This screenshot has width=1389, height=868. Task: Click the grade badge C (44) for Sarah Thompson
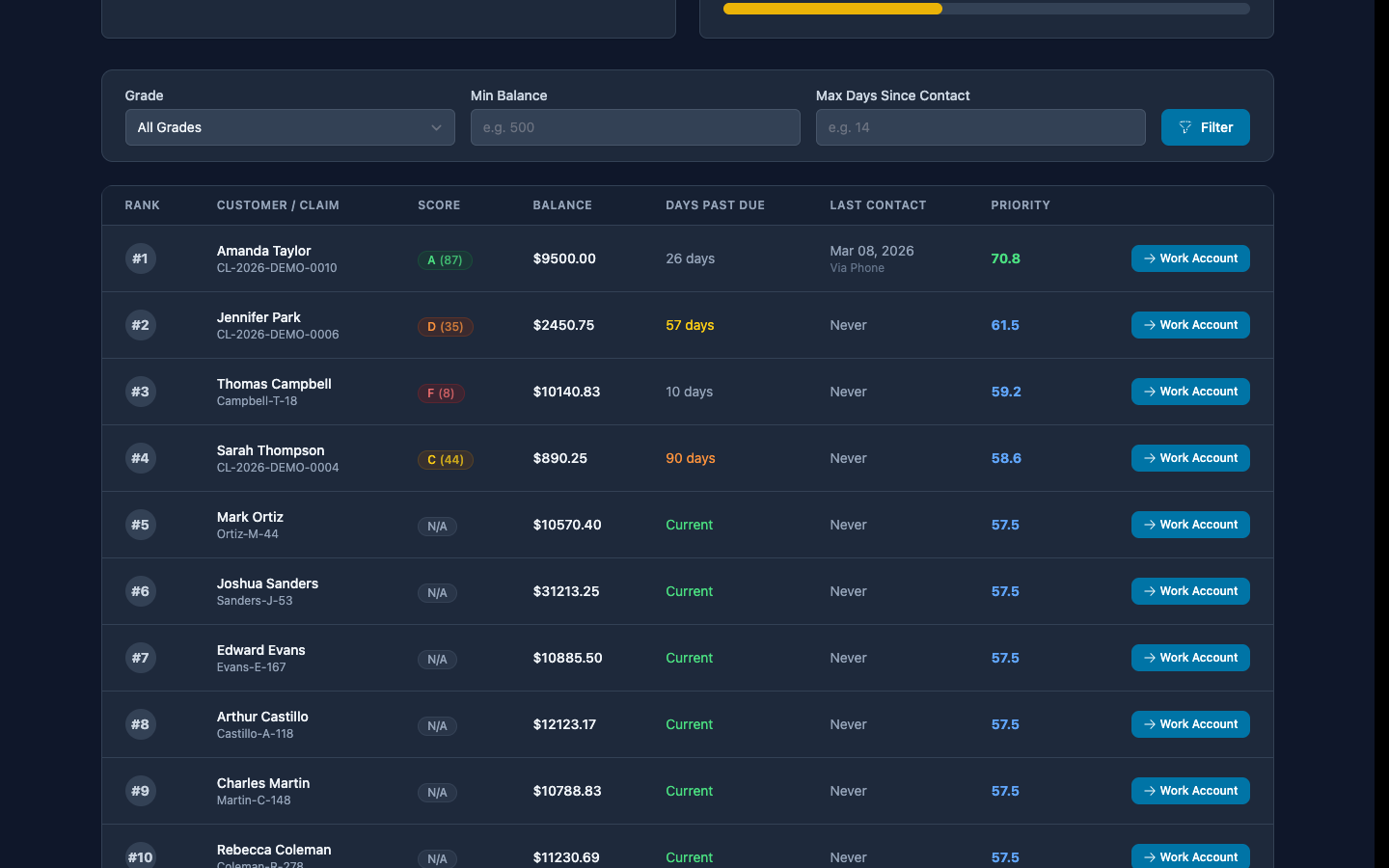(x=445, y=460)
